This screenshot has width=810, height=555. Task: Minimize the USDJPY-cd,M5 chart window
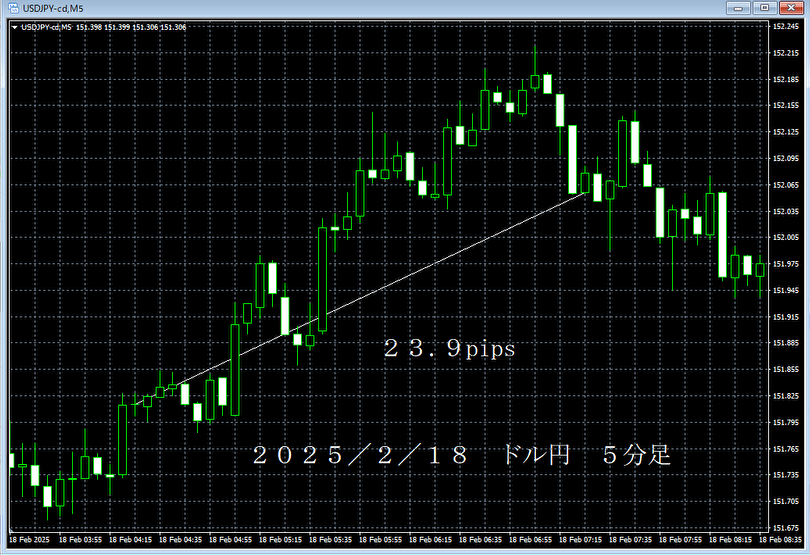(738, 8)
